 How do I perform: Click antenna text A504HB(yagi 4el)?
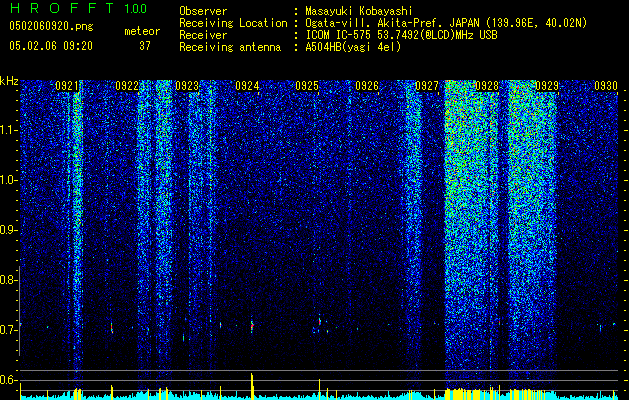(x=353, y=47)
